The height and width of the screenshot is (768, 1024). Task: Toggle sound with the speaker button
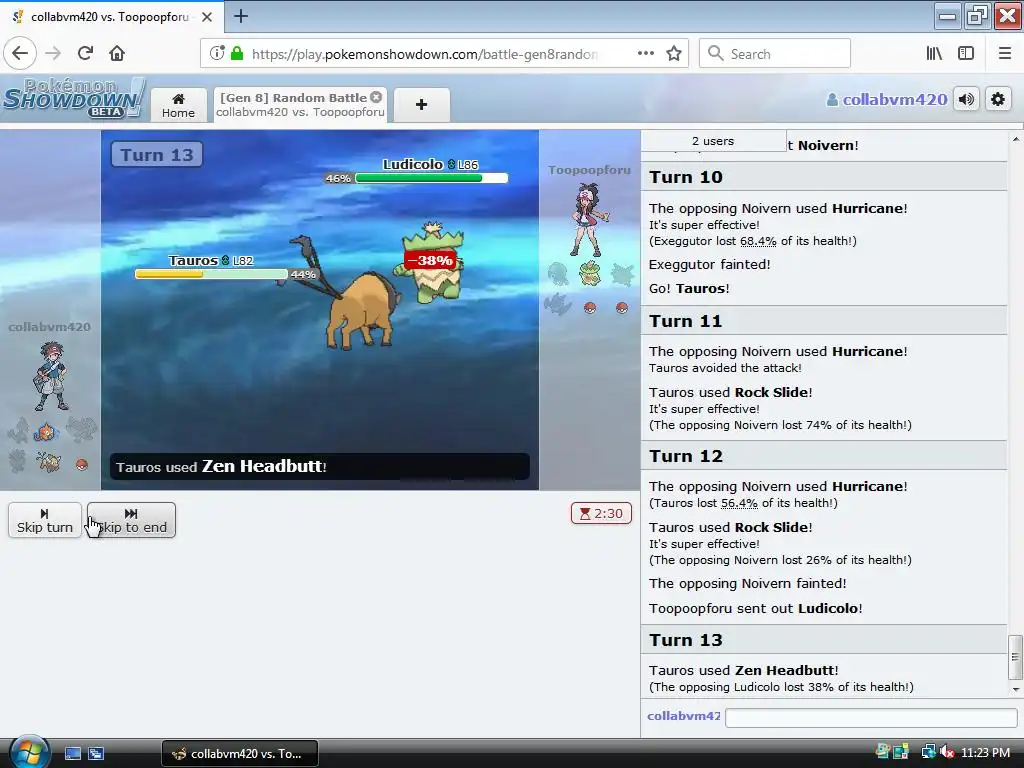point(967,99)
